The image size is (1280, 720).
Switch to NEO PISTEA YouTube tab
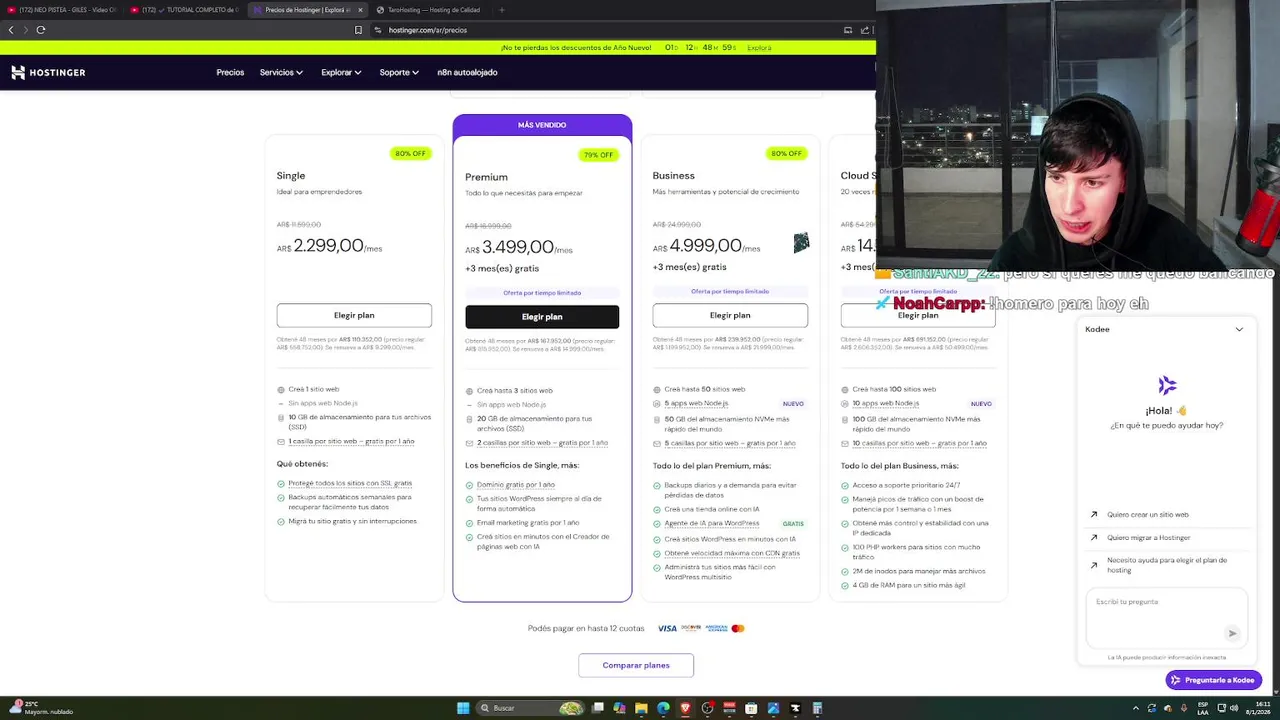point(62,10)
